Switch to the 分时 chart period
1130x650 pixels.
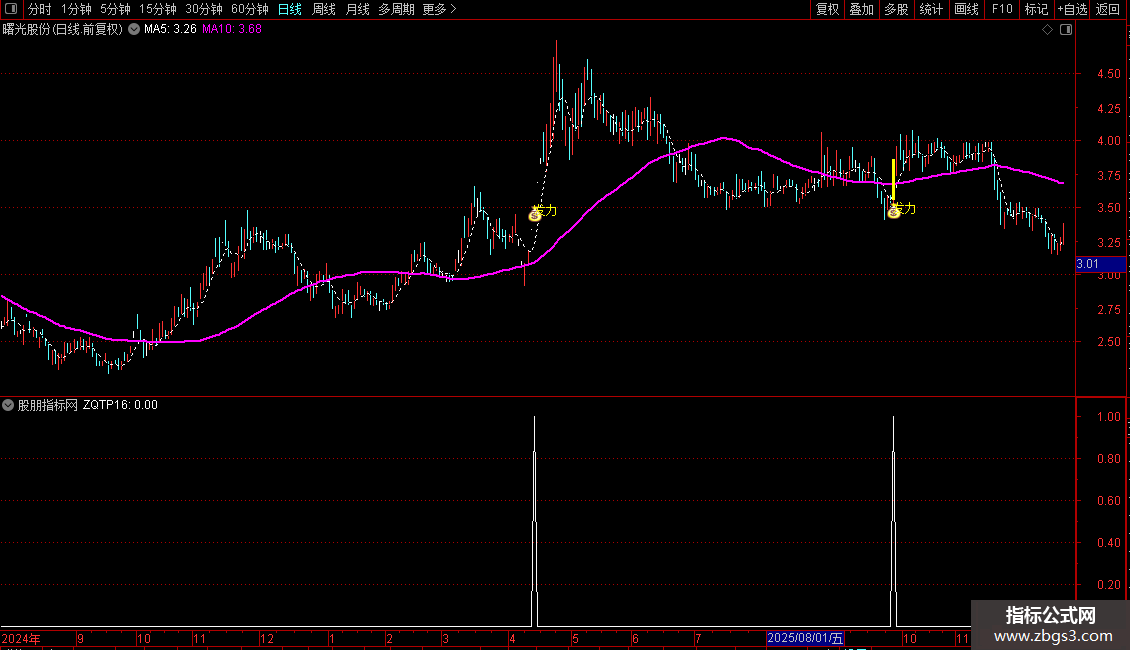40,9
